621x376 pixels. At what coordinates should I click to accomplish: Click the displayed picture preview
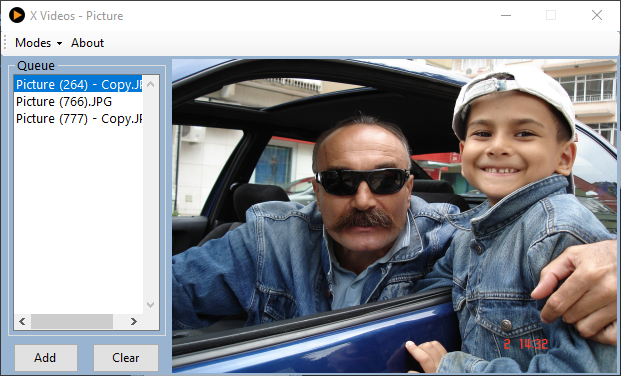pyautogui.click(x=394, y=216)
